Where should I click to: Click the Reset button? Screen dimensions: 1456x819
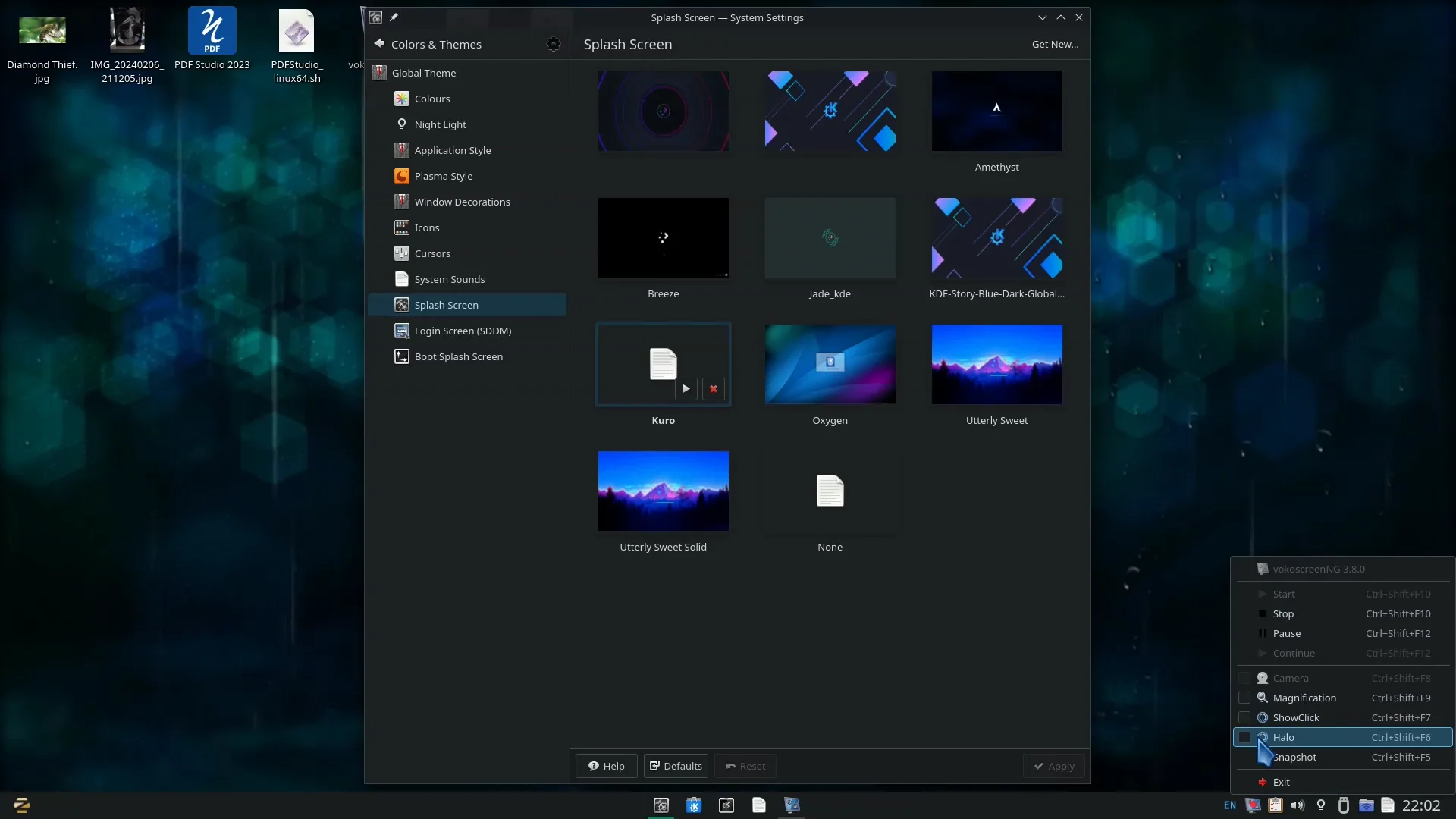[x=745, y=766]
